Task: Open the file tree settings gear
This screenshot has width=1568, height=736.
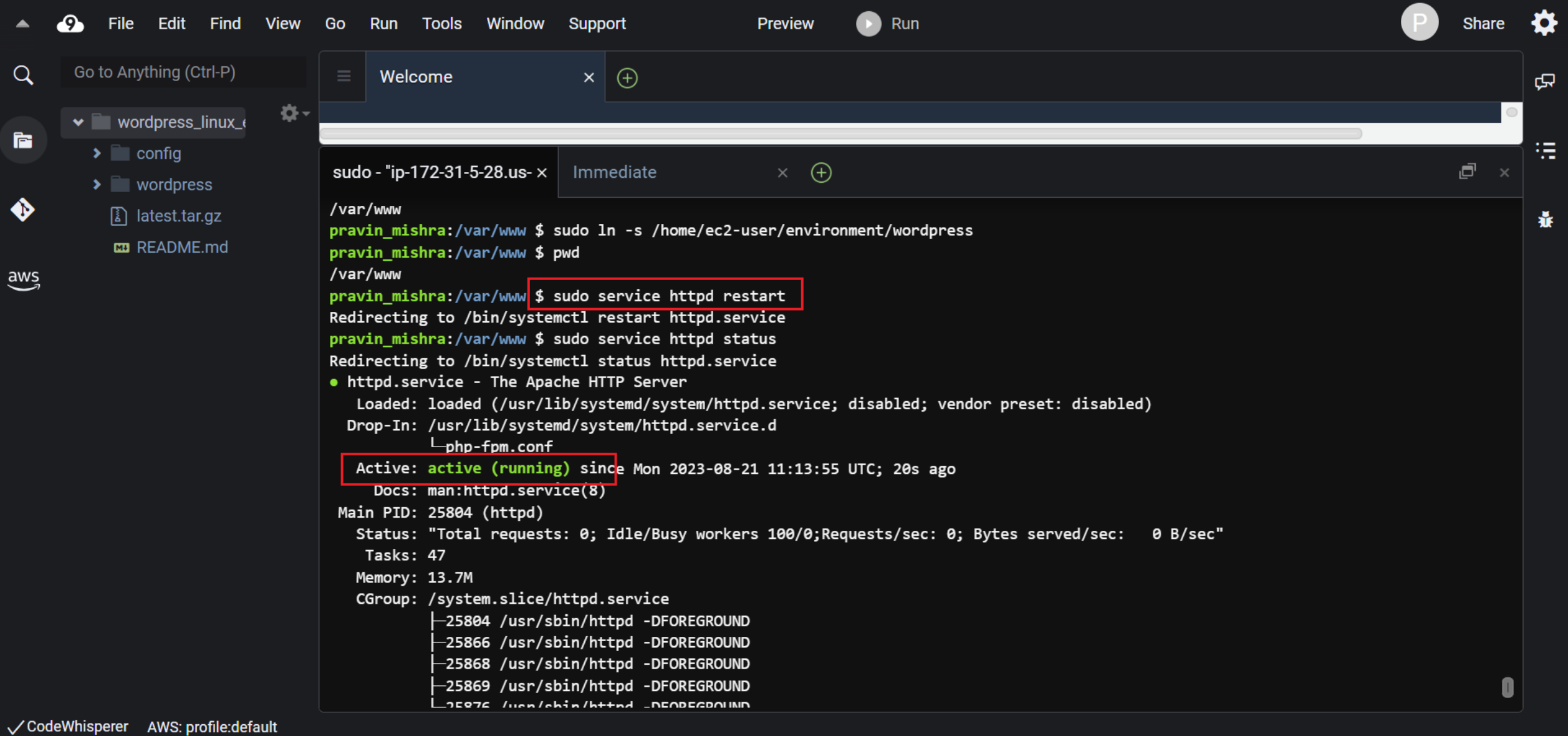Action: [x=294, y=113]
